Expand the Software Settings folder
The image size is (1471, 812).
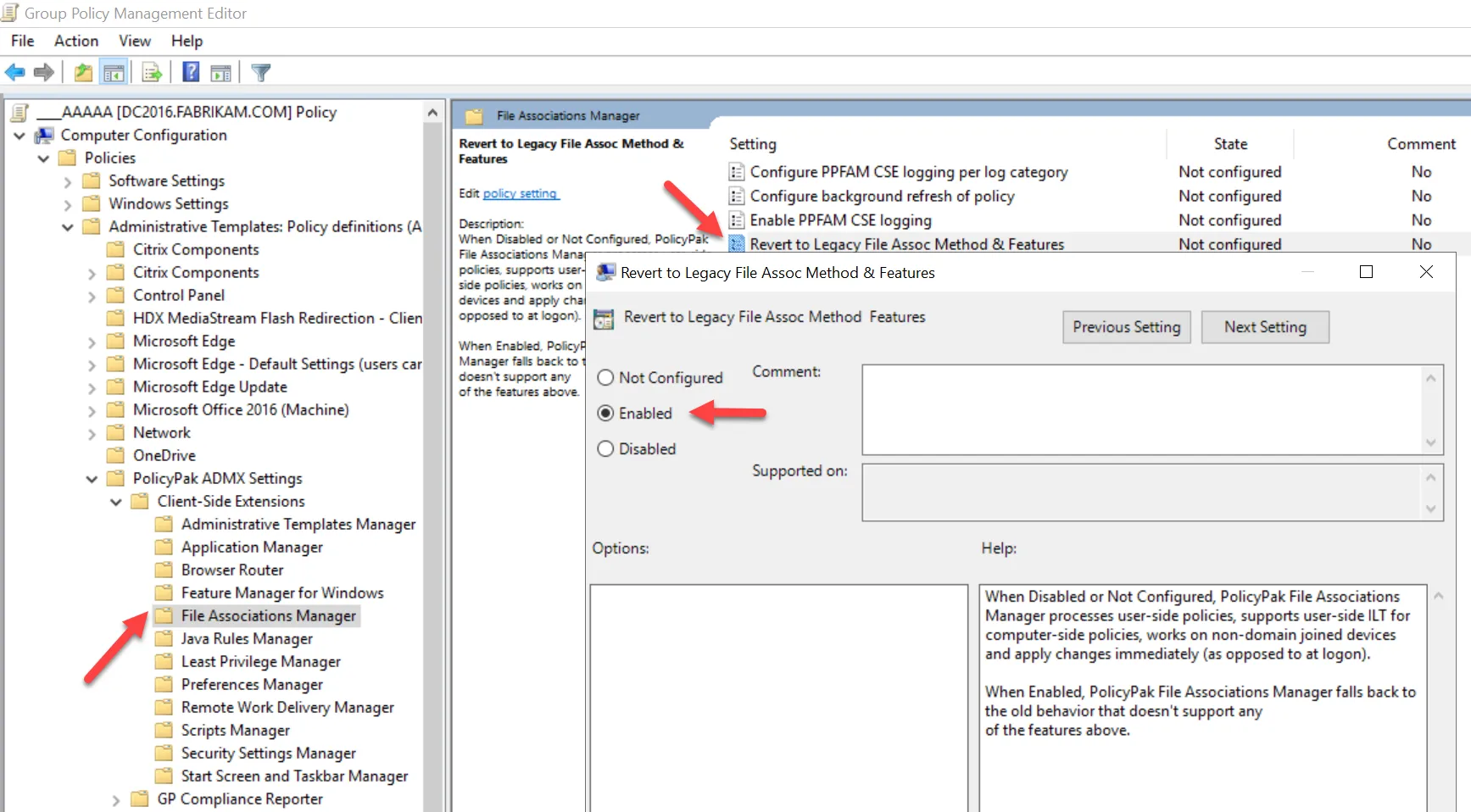click(68, 181)
